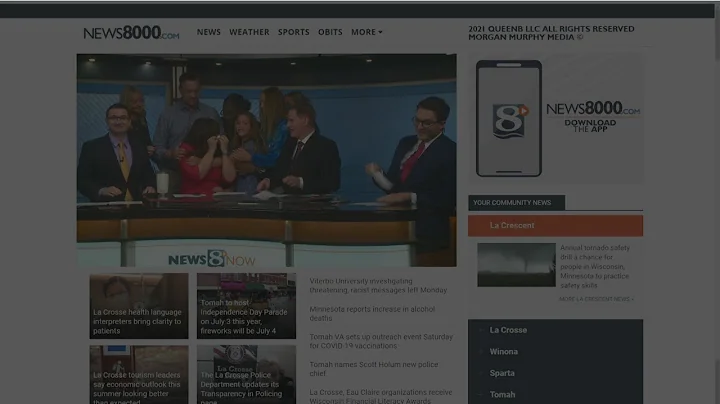720x404 pixels.
Task: Expand the Tomah community section
Action: pos(556,394)
